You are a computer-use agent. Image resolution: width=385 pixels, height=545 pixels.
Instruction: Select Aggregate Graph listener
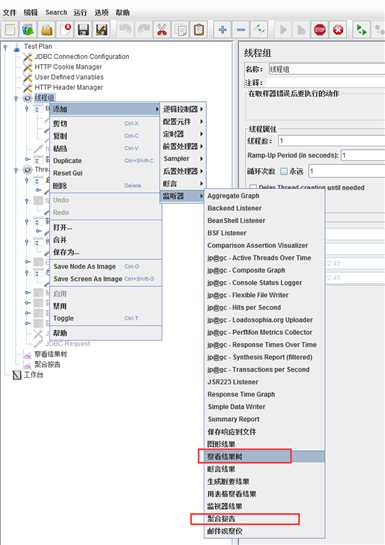point(265,196)
